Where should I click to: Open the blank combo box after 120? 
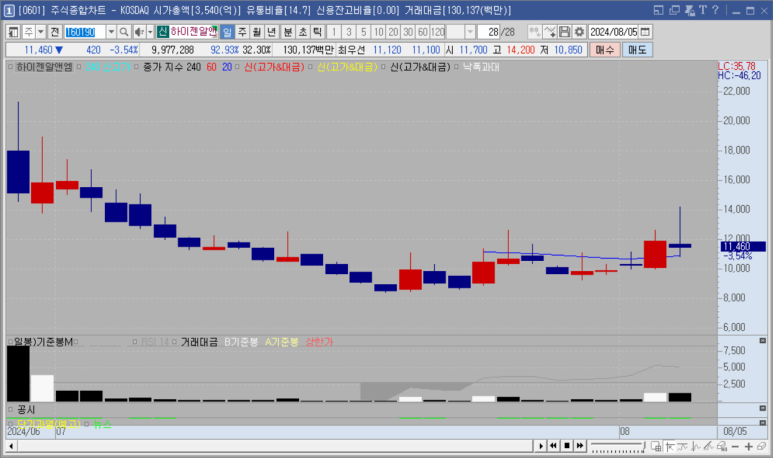click(x=461, y=32)
